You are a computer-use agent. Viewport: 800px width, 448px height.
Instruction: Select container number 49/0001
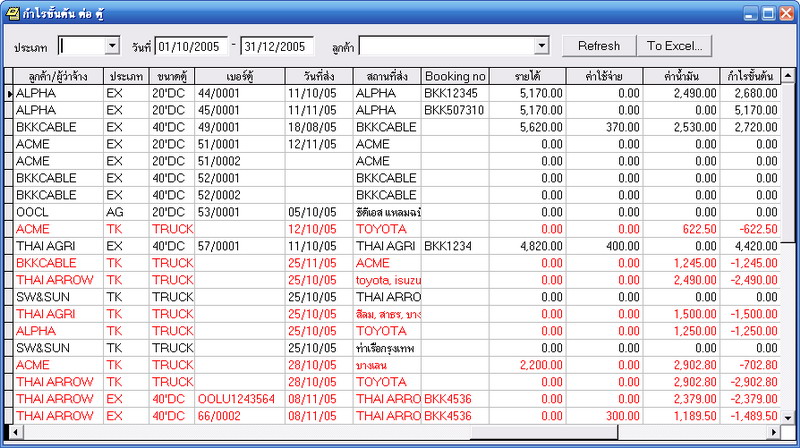pos(240,127)
